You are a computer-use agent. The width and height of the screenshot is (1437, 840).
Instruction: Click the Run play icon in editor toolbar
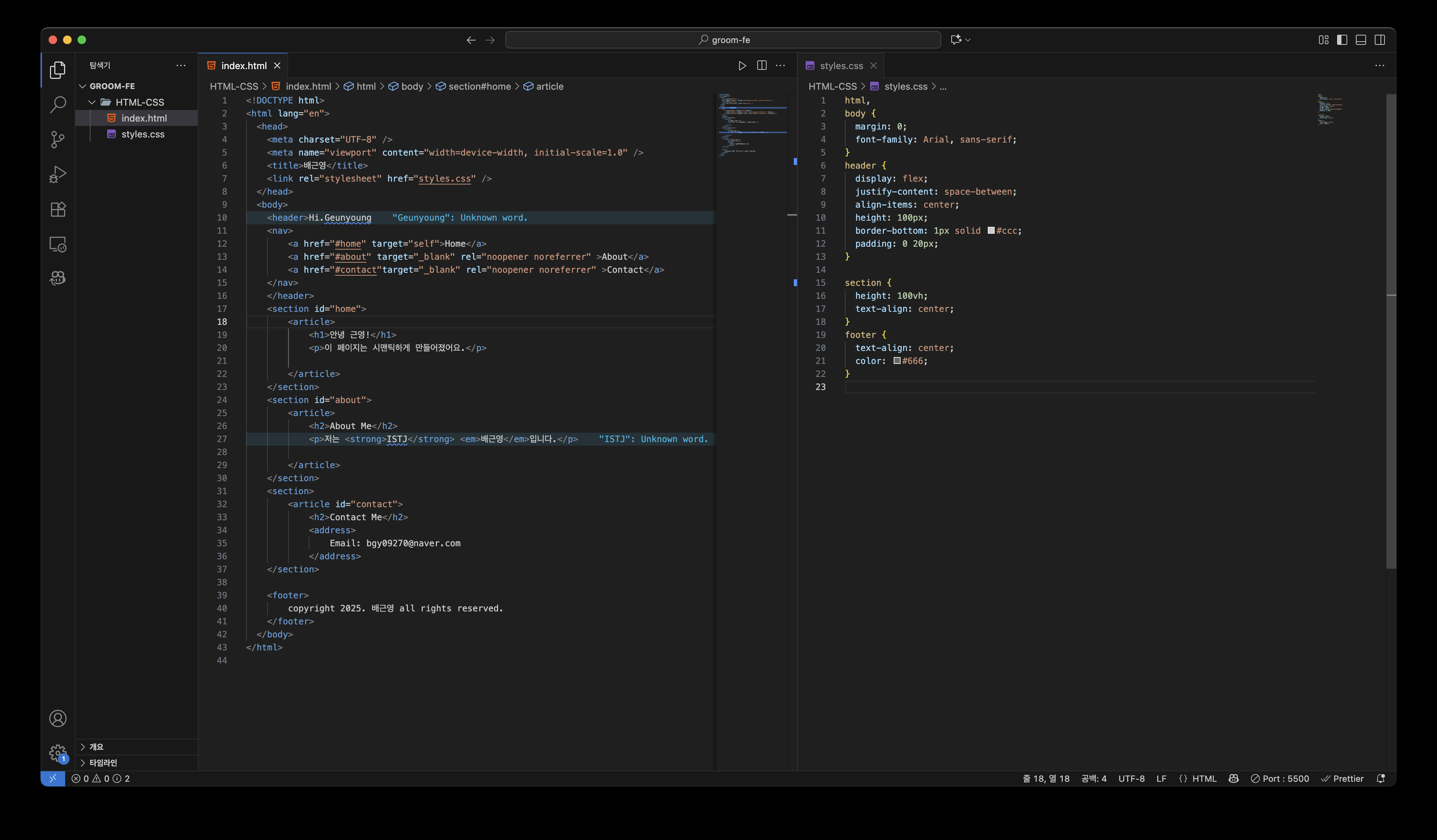click(742, 65)
